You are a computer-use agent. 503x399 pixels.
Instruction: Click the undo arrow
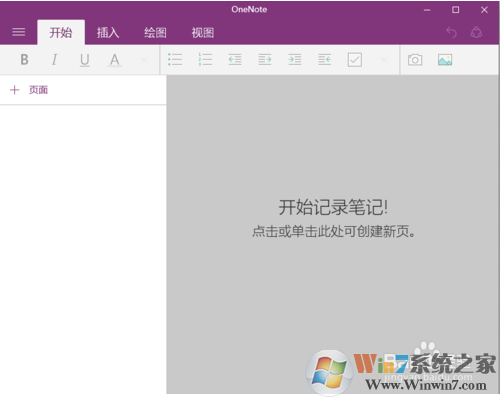click(452, 32)
